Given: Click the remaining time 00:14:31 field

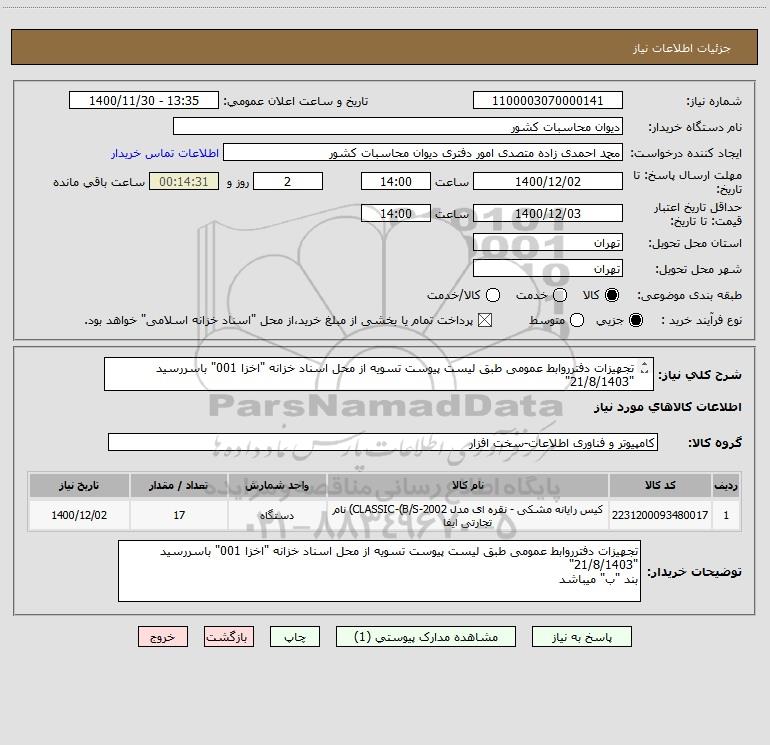Looking at the screenshot, I should tap(184, 181).
